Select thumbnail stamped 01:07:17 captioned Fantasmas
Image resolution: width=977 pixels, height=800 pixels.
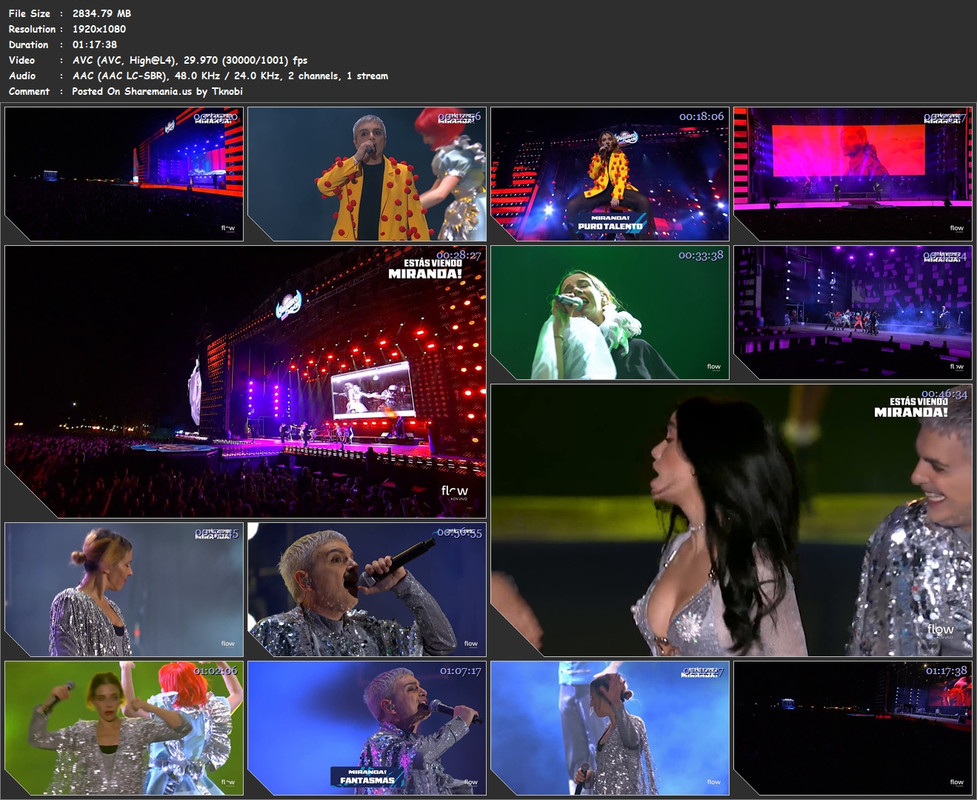[x=367, y=728]
